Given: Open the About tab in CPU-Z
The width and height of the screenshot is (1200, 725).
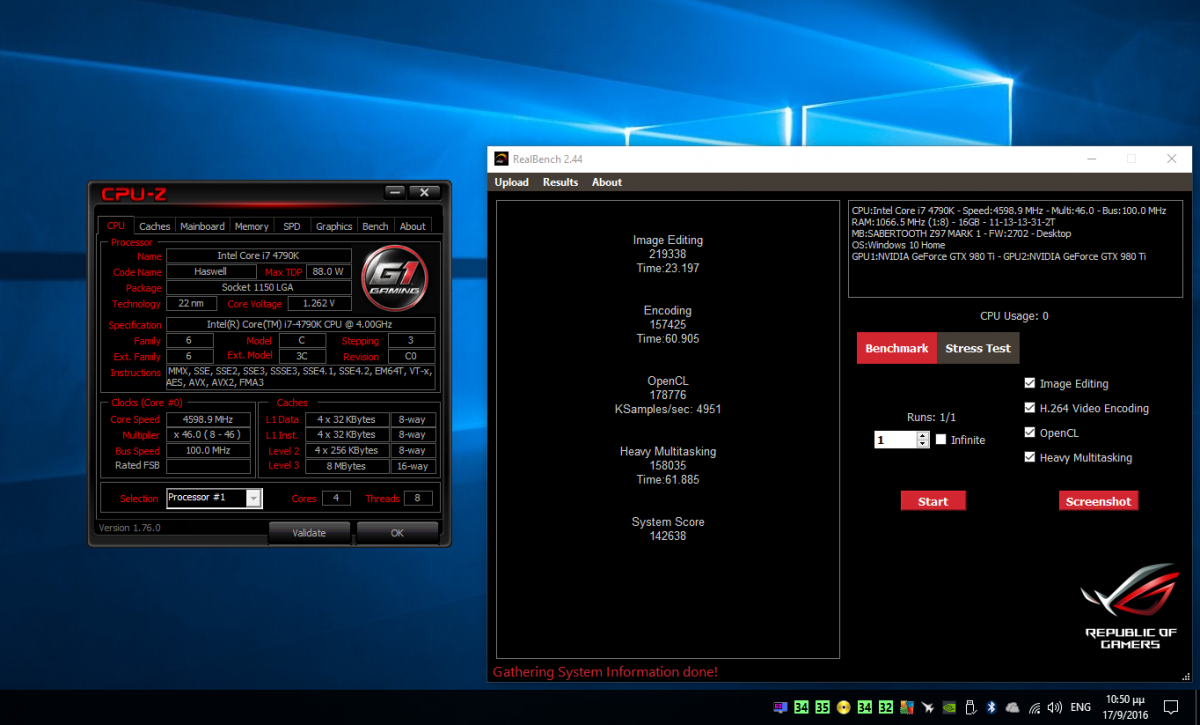Looking at the screenshot, I should (413, 226).
